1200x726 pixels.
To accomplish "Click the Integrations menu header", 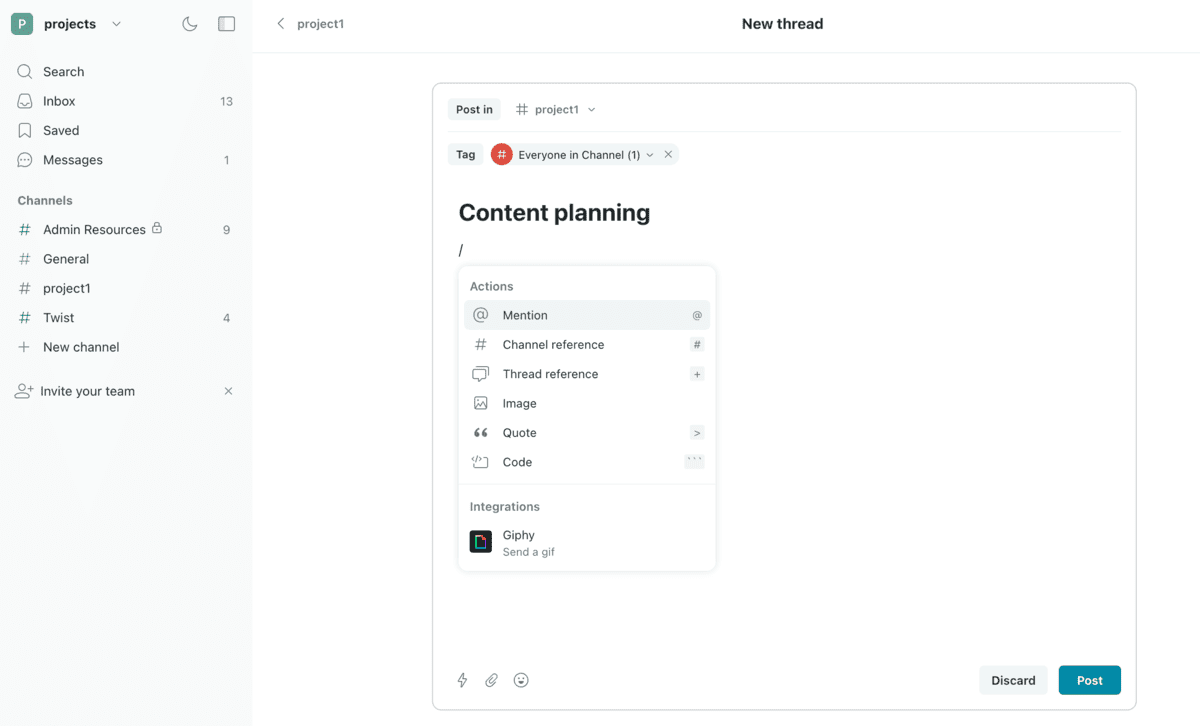I will (505, 507).
